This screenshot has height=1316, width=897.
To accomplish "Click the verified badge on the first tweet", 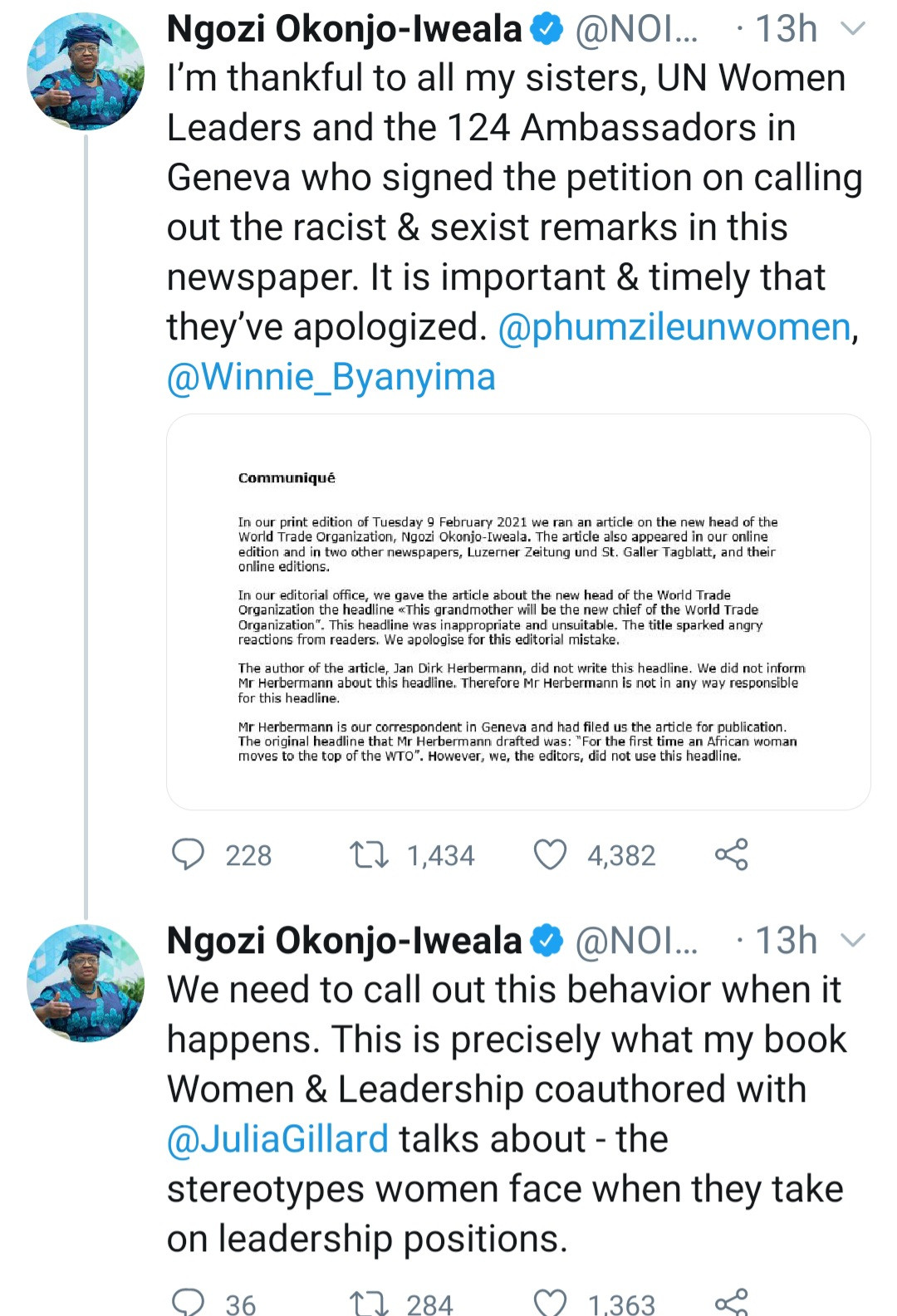I will pos(547,30).
